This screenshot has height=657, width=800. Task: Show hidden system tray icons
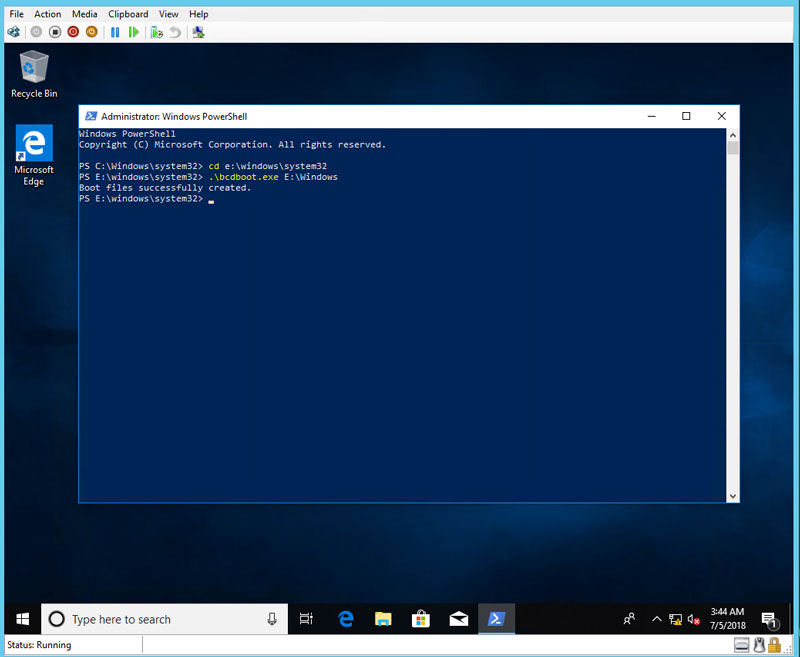point(656,619)
